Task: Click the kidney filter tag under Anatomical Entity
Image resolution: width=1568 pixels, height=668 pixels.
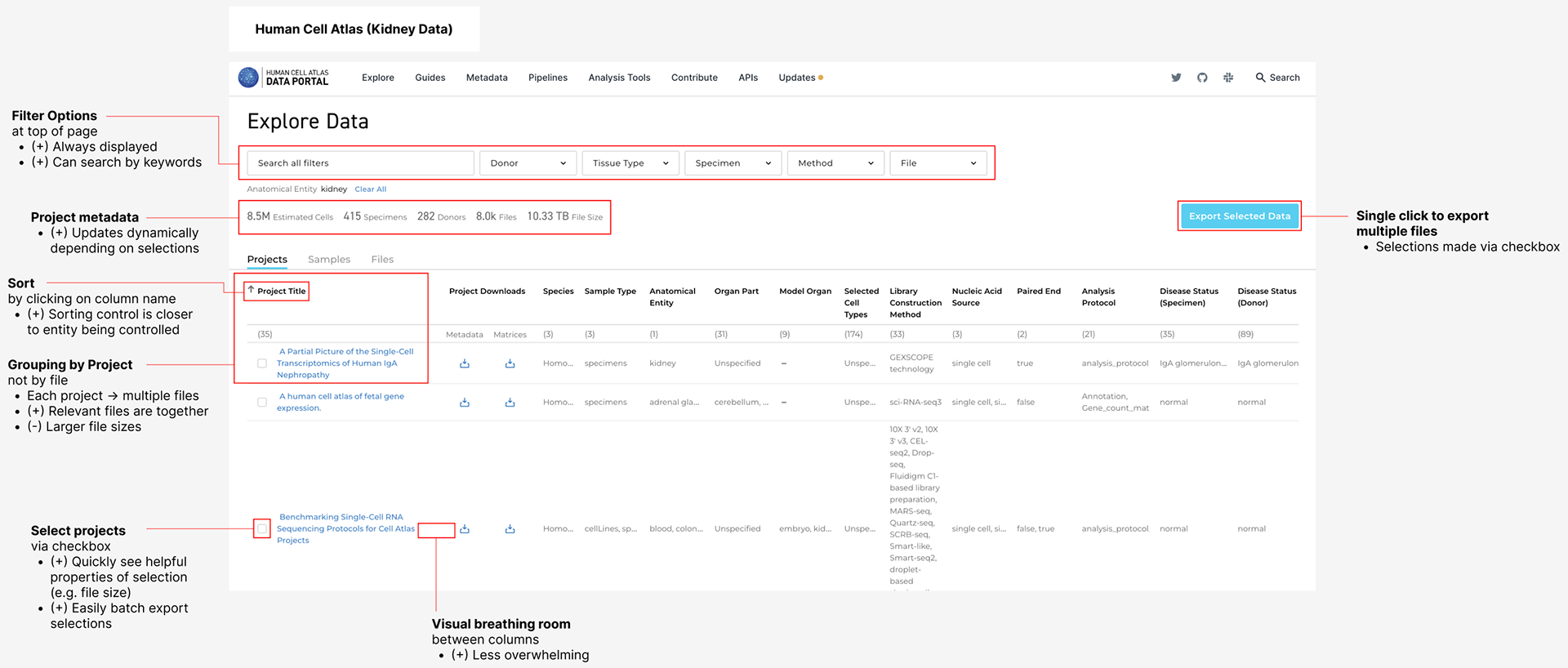Action: [334, 189]
